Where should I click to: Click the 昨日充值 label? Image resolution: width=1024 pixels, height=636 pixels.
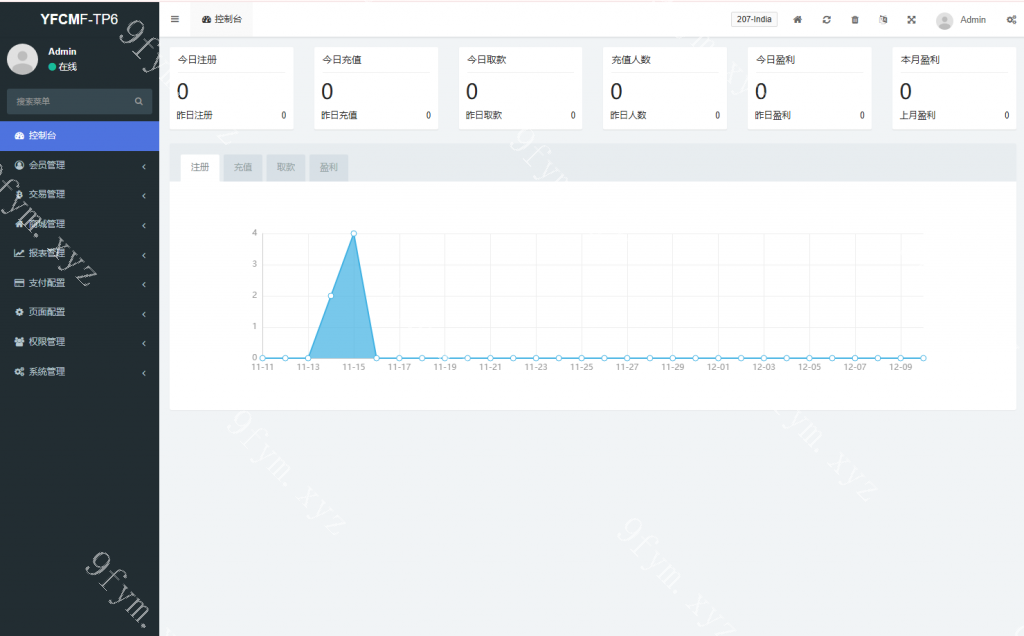339,115
